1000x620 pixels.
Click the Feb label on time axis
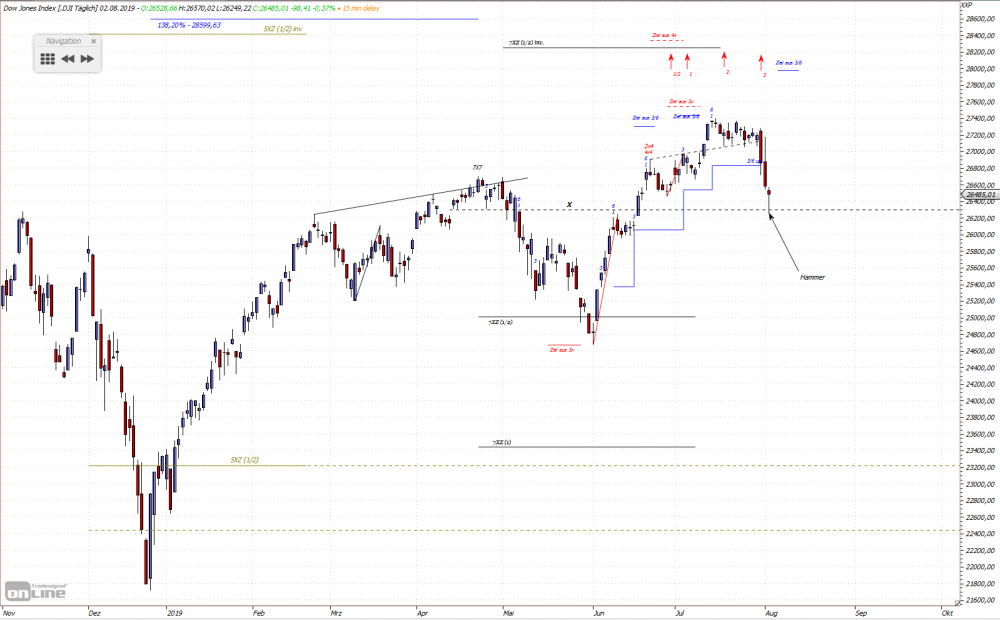(258, 613)
